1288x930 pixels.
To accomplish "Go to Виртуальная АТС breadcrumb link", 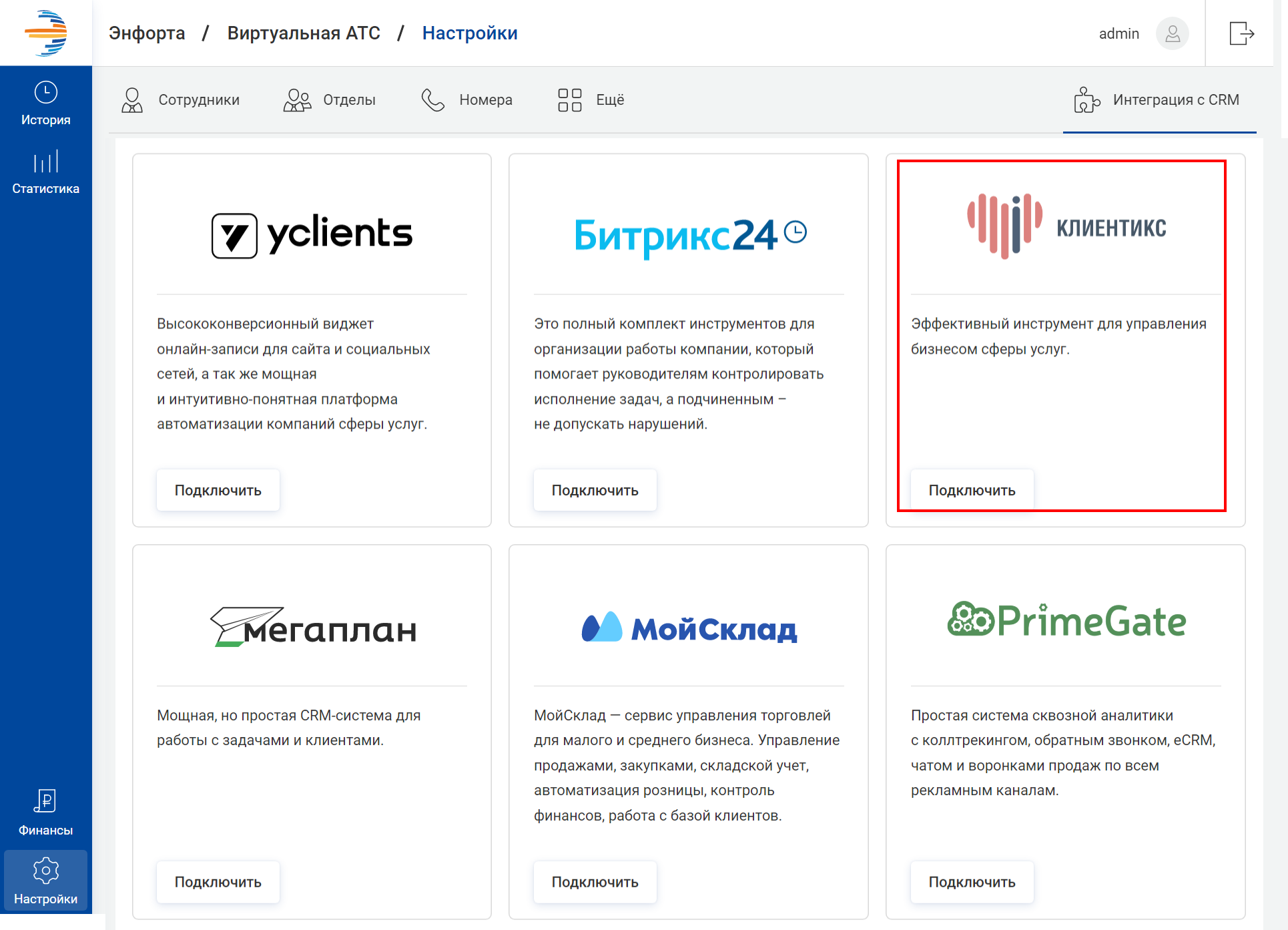I will tap(304, 33).
